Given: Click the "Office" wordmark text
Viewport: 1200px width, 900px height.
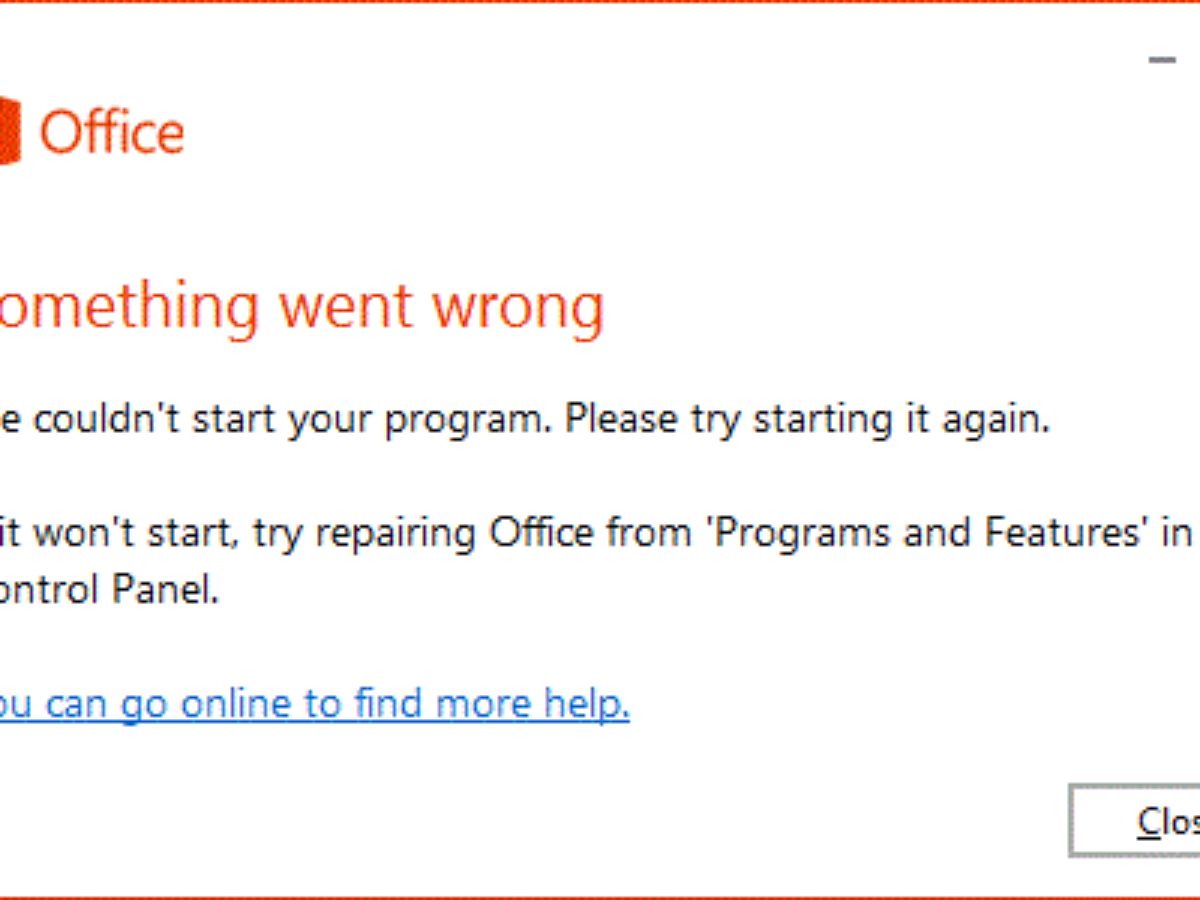Looking at the screenshot, I should pos(112,133).
